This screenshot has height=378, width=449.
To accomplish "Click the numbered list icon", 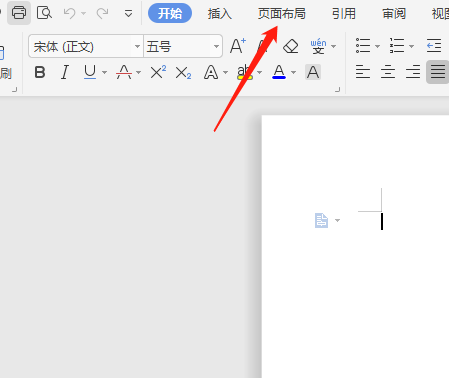I will tap(397, 46).
